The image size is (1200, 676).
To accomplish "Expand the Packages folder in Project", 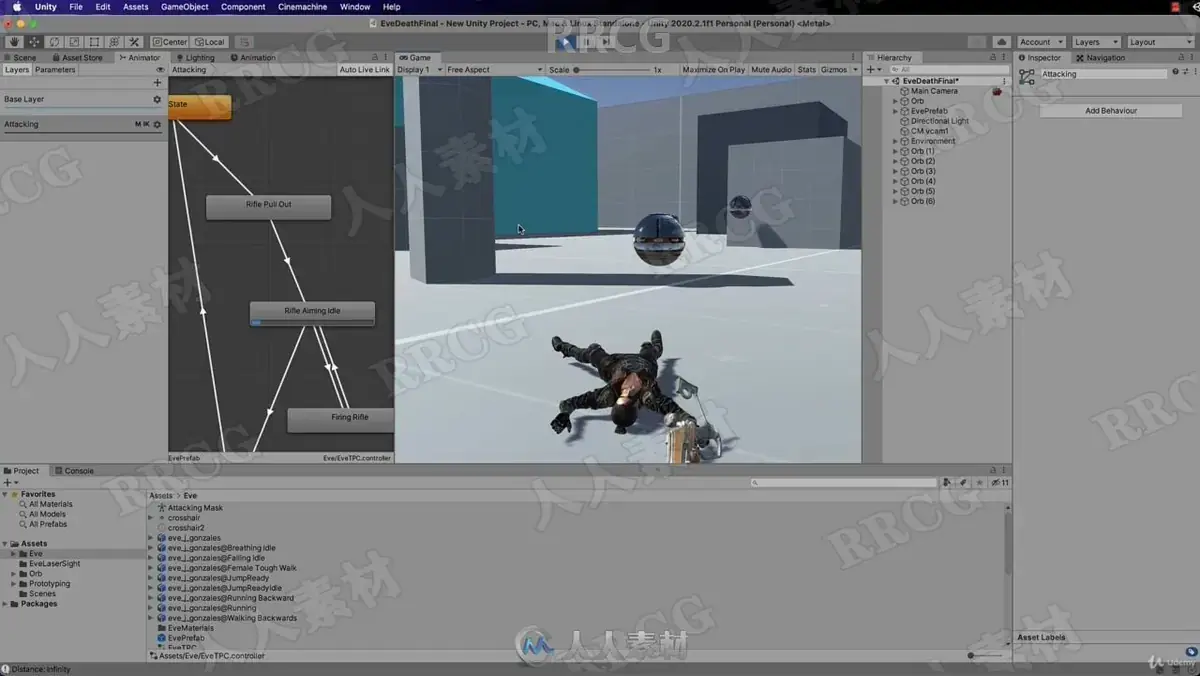I will point(5,604).
